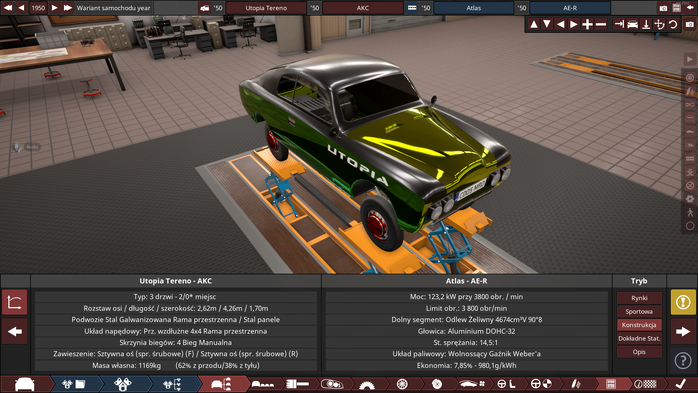
Task: Select the AE-R engine variant field
Action: pyautogui.click(x=570, y=8)
